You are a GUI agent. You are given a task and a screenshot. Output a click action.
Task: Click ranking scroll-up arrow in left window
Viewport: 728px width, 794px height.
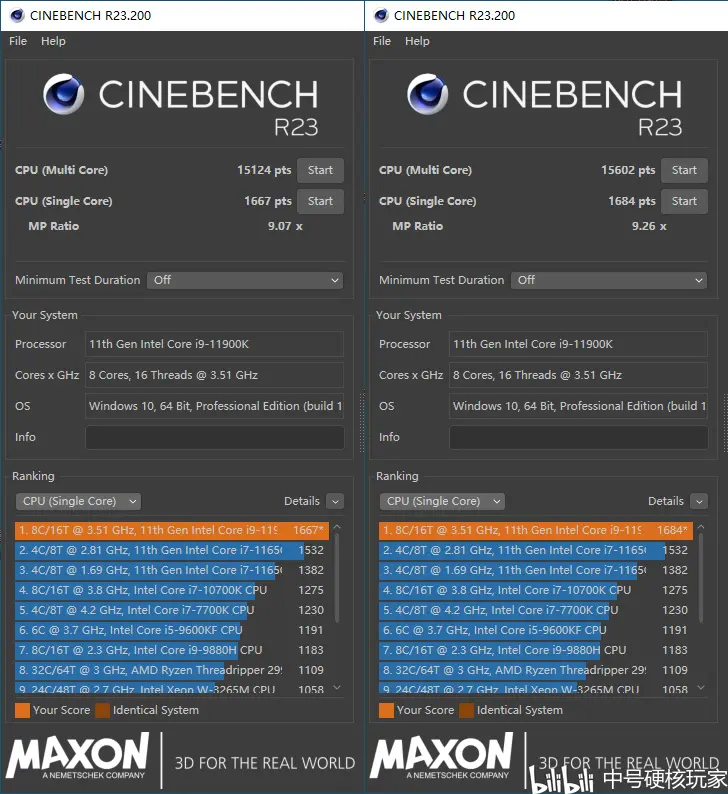tap(337, 527)
